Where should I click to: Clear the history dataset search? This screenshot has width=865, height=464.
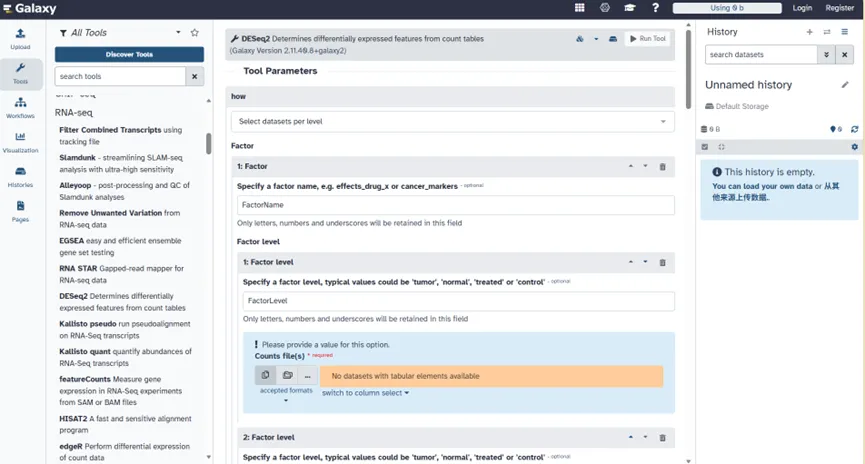point(845,55)
